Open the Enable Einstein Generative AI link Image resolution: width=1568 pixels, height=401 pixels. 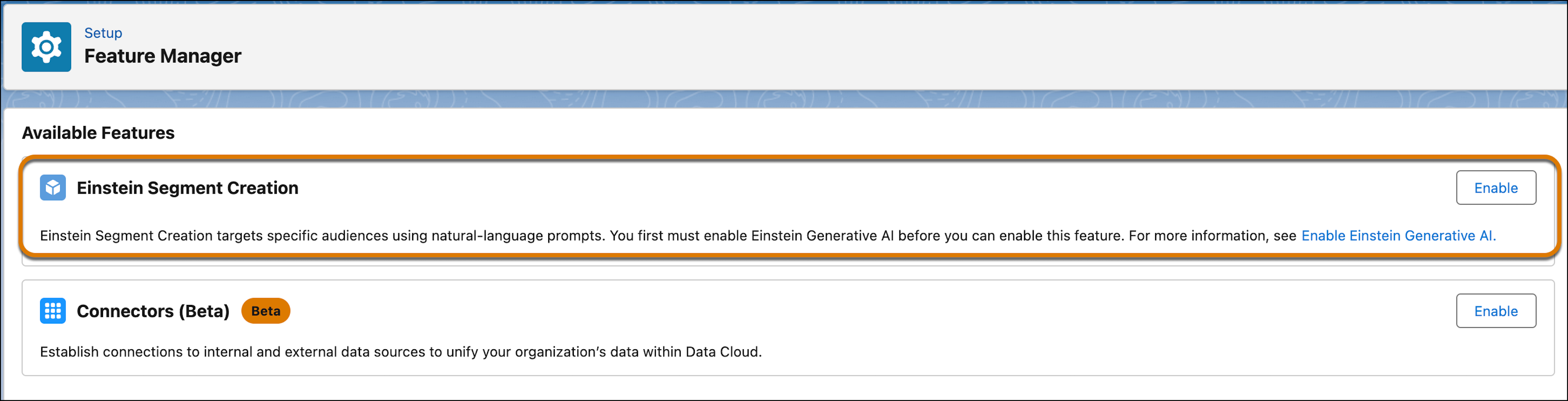[x=1398, y=235]
